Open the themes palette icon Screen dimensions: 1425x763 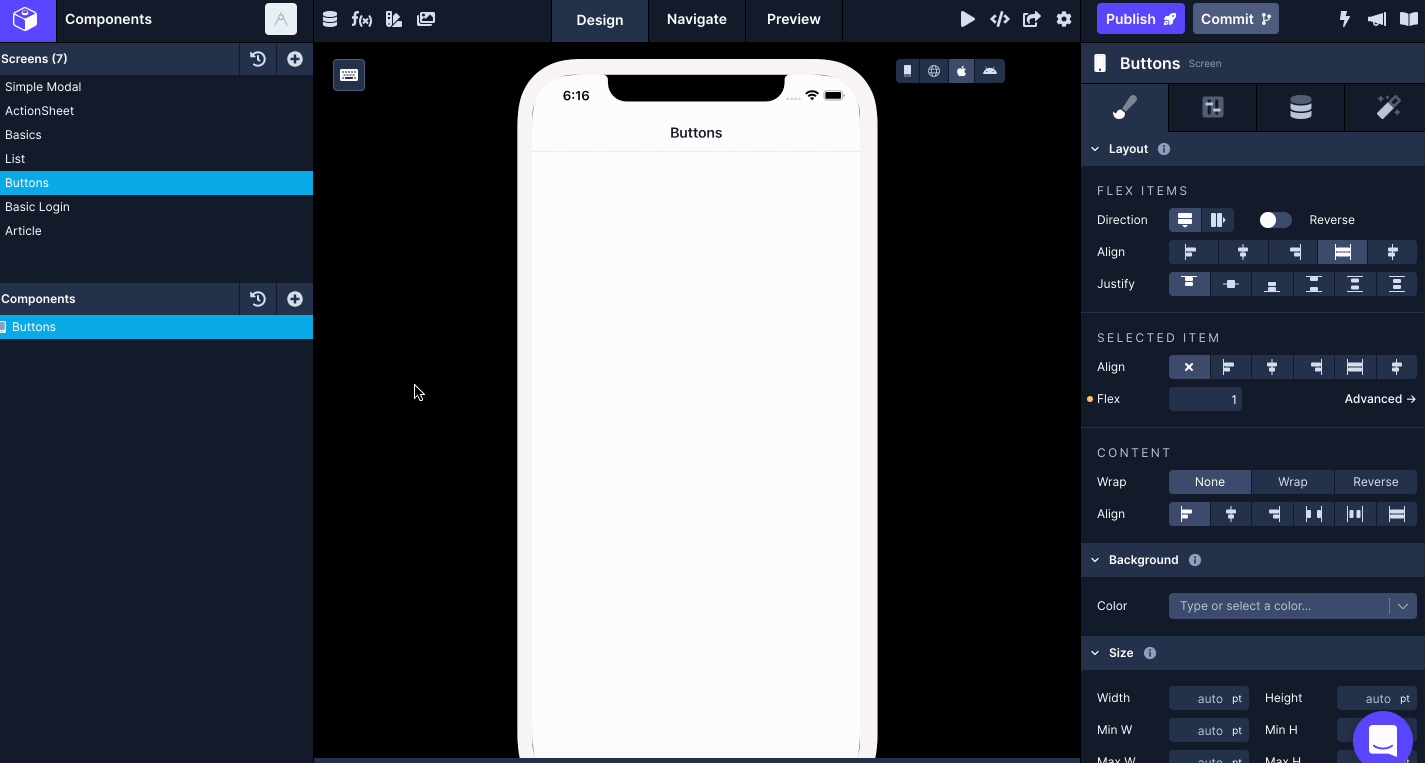[394, 19]
